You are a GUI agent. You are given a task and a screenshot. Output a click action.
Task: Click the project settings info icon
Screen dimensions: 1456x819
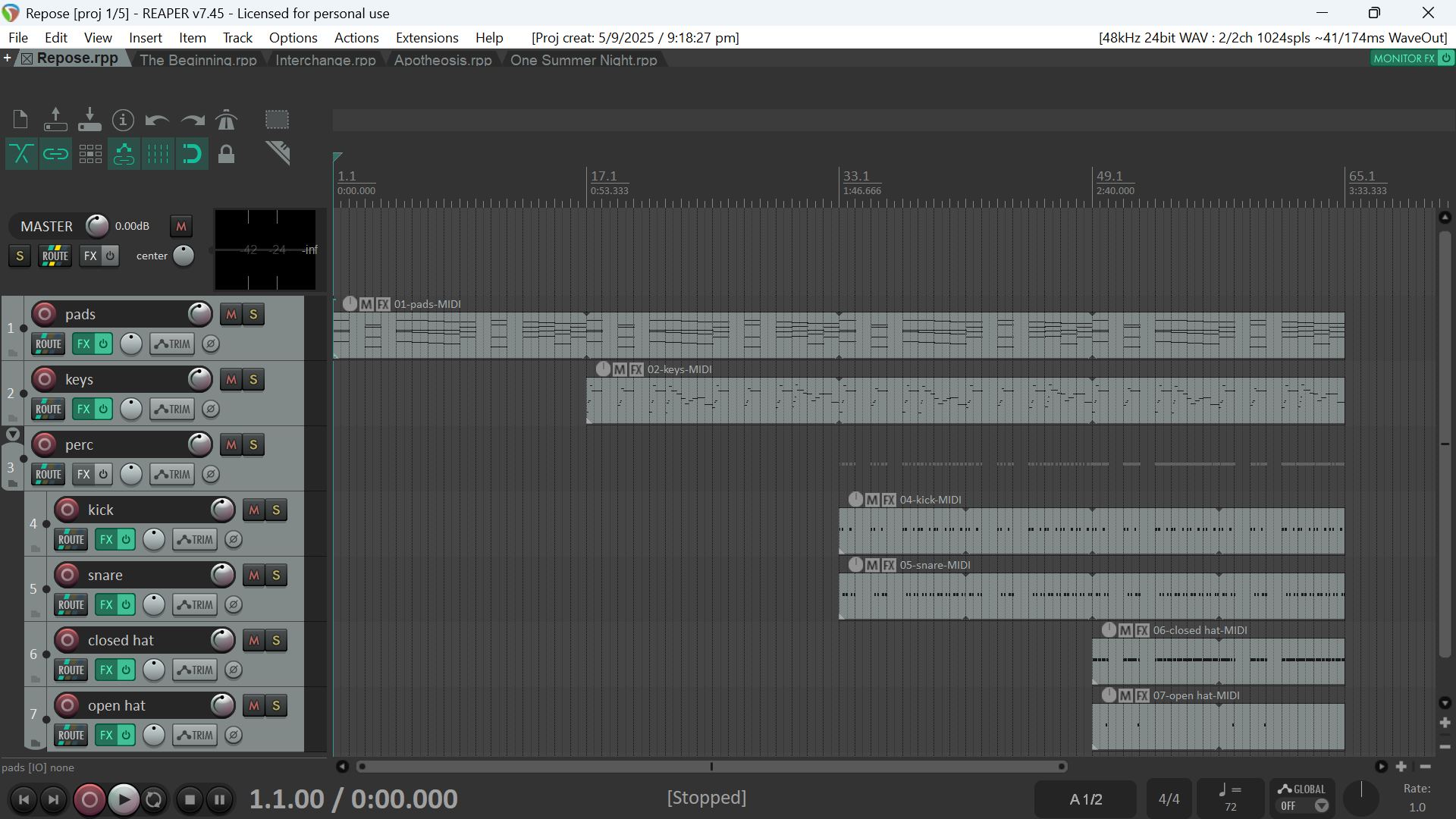coord(123,120)
